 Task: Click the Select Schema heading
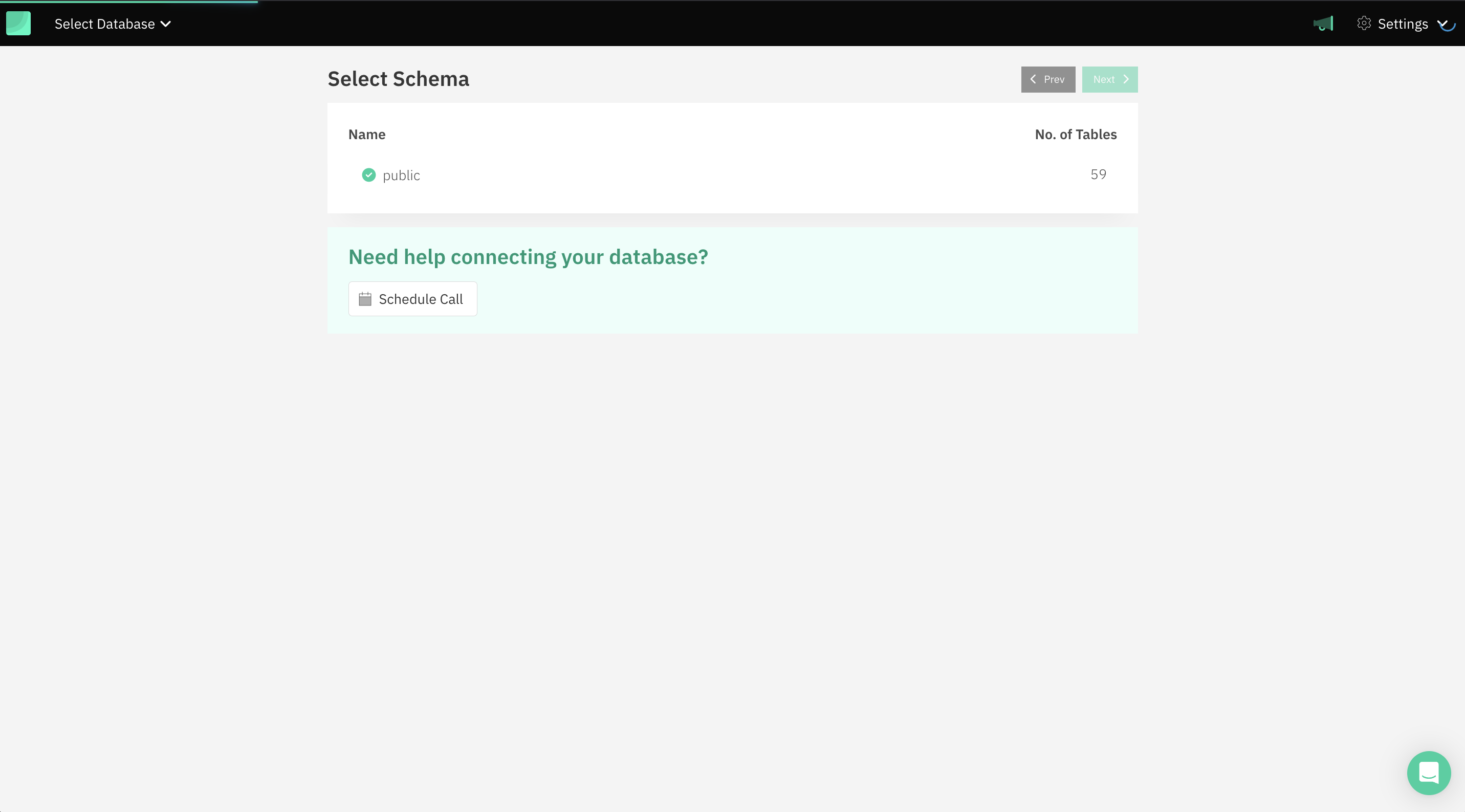coord(398,78)
